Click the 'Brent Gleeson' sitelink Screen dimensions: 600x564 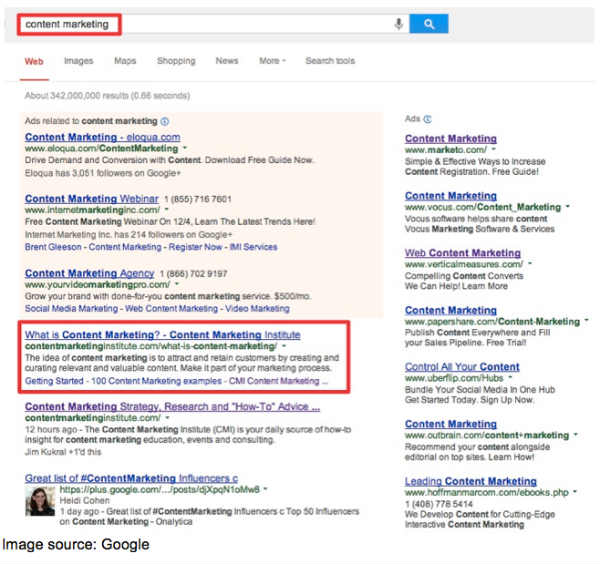click(x=53, y=247)
